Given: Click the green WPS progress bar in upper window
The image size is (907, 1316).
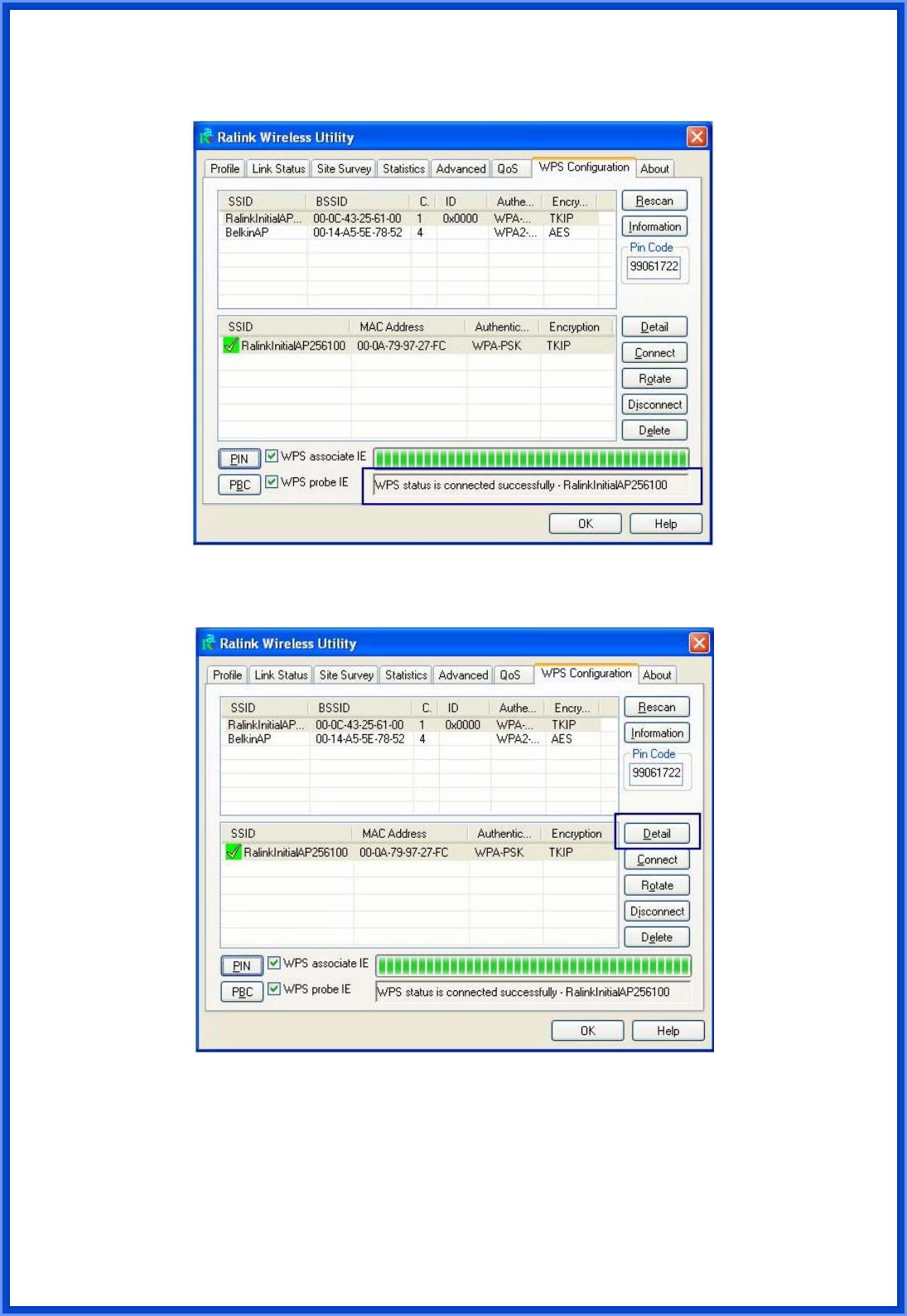Looking at the screenshot, I should pyautogui.click(x=531, y=458).
